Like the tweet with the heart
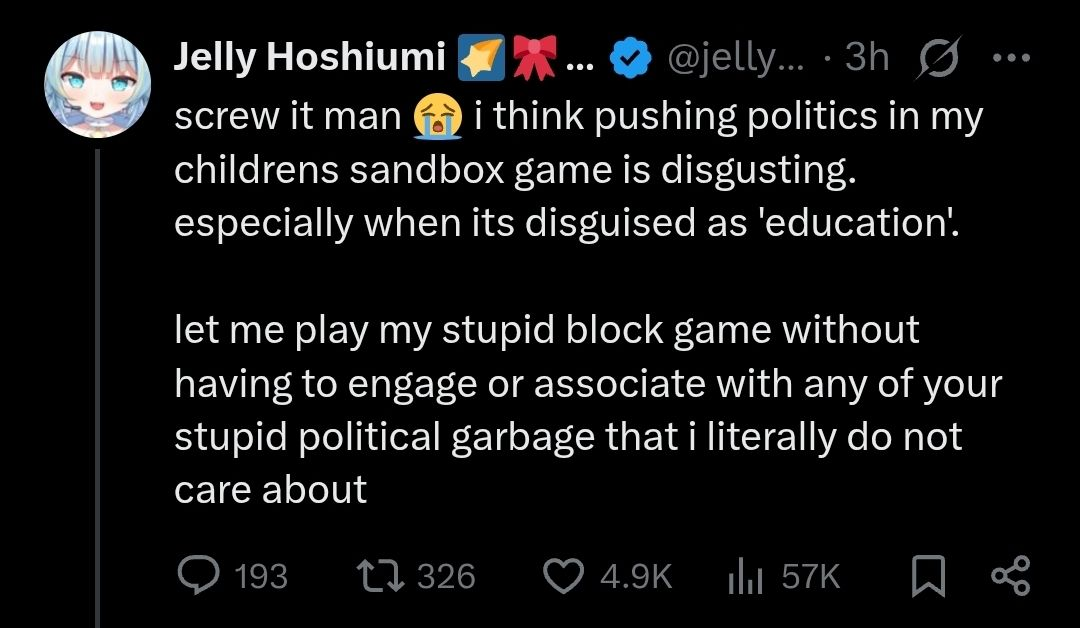1080x628 pixels. 564,575
